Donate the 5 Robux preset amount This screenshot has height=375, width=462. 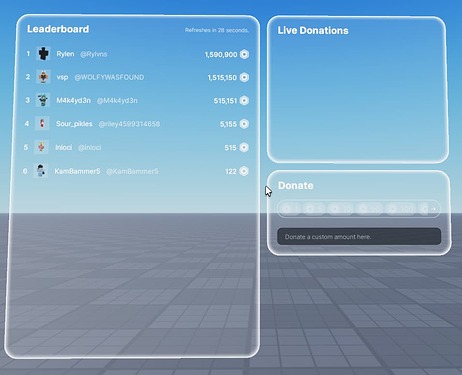click(314, 209)
